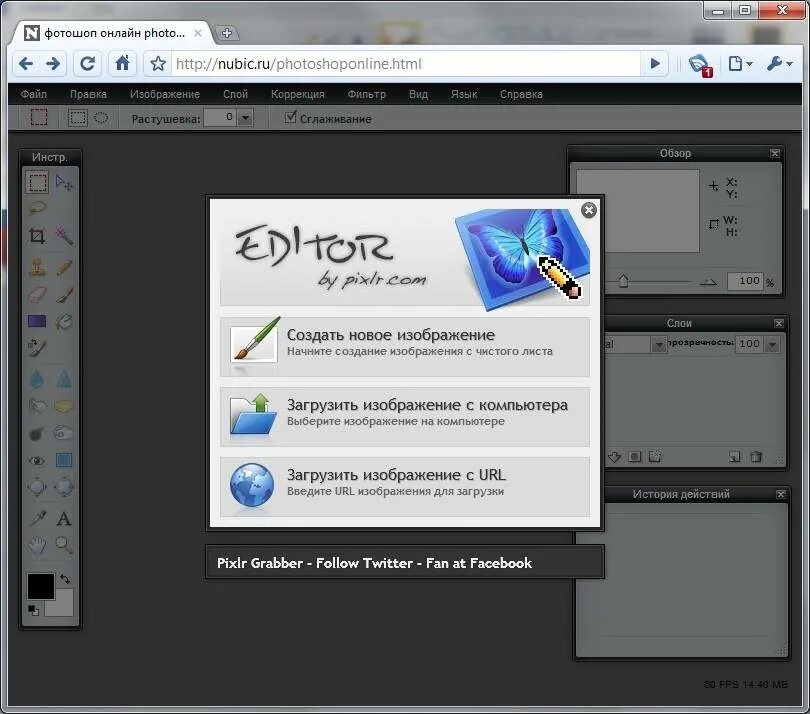Select the Brush tool
This screenshot has height=714, width=810.
pos(64,295)
